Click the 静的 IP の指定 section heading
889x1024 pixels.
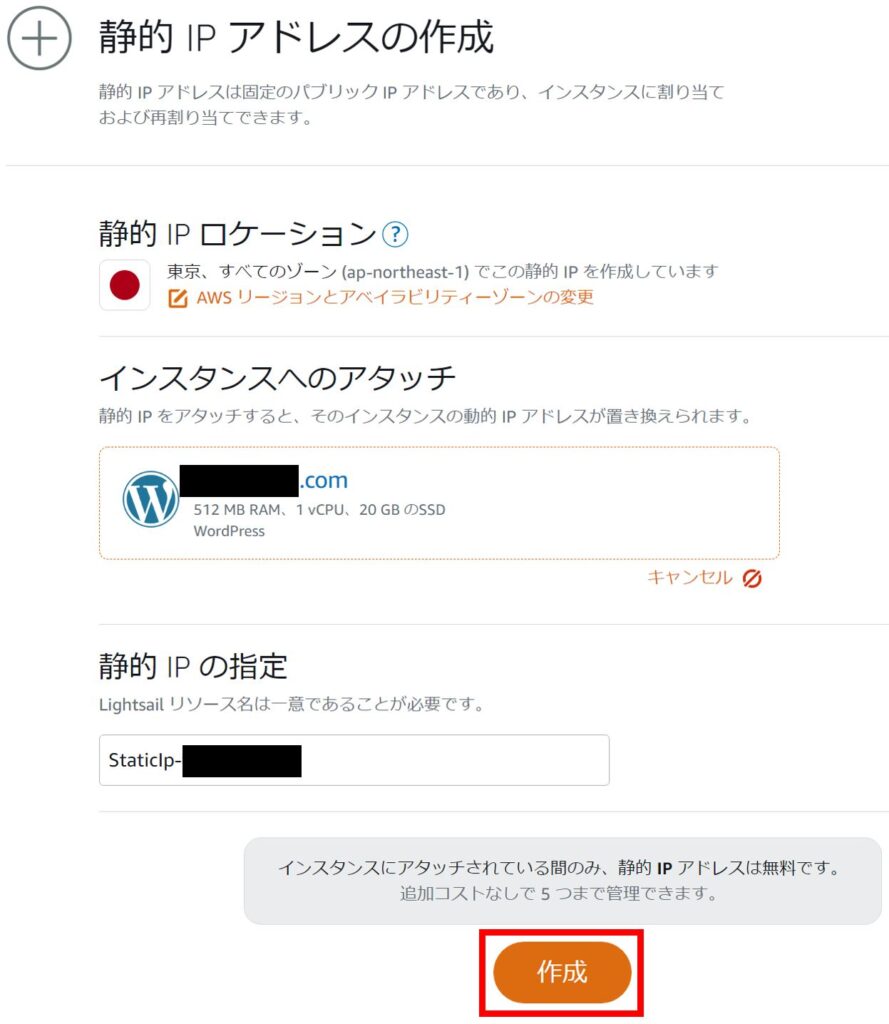193,667
